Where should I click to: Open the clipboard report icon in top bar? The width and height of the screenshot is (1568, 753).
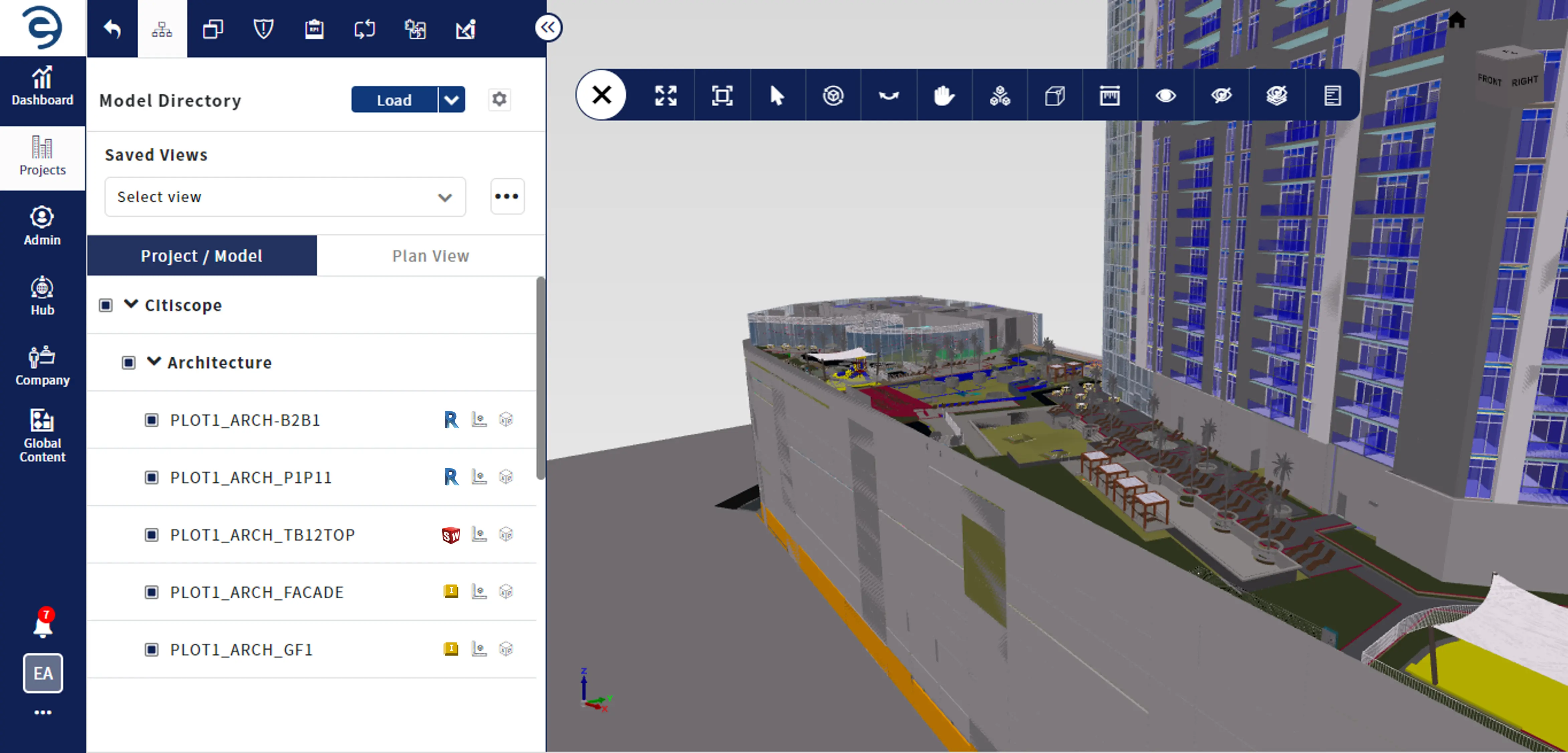coord(314,29)
